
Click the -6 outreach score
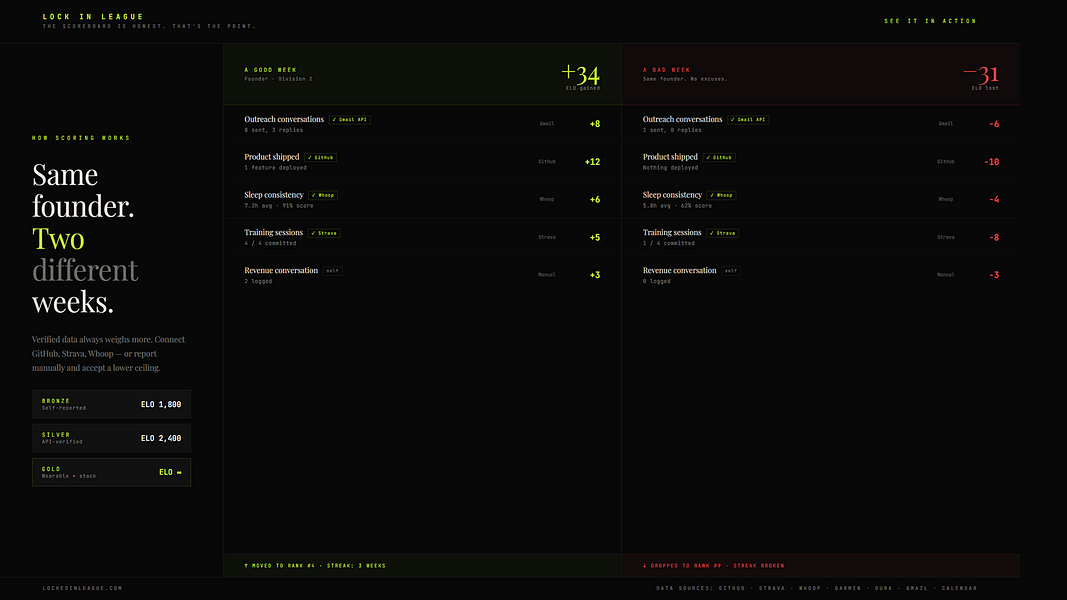[x=994, y=124]
